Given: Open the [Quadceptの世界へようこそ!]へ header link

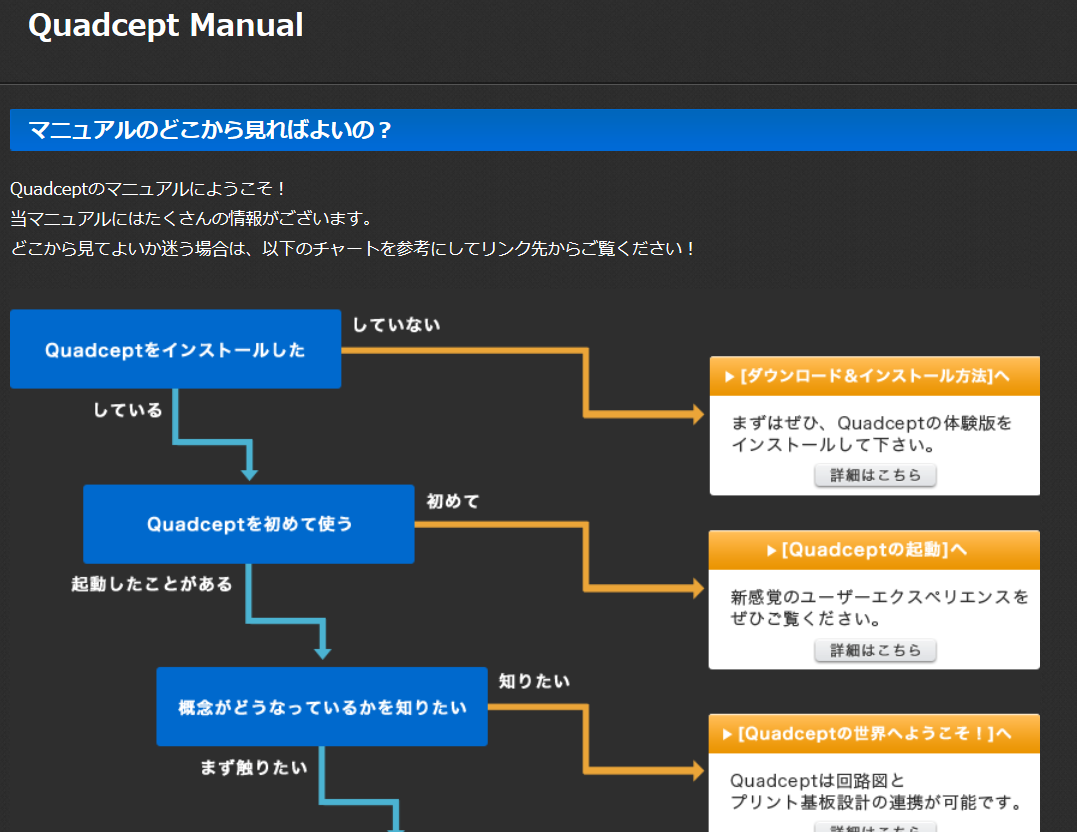Looking at the screenshot, I should click(x=874, y=734).
